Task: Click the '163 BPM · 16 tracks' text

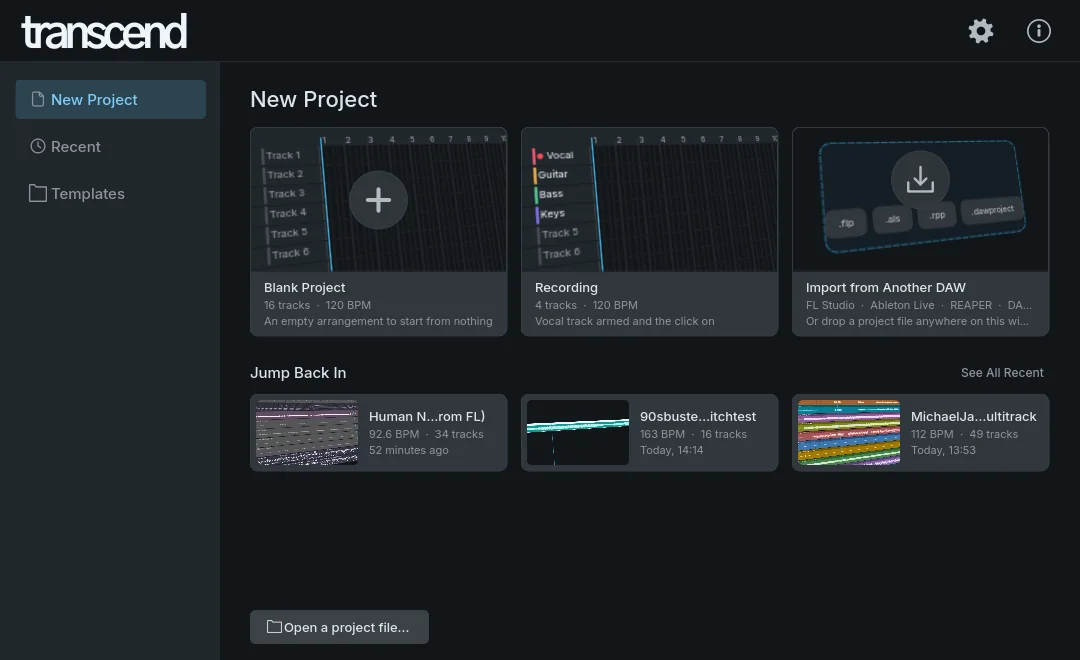Action: pos(693,434)
